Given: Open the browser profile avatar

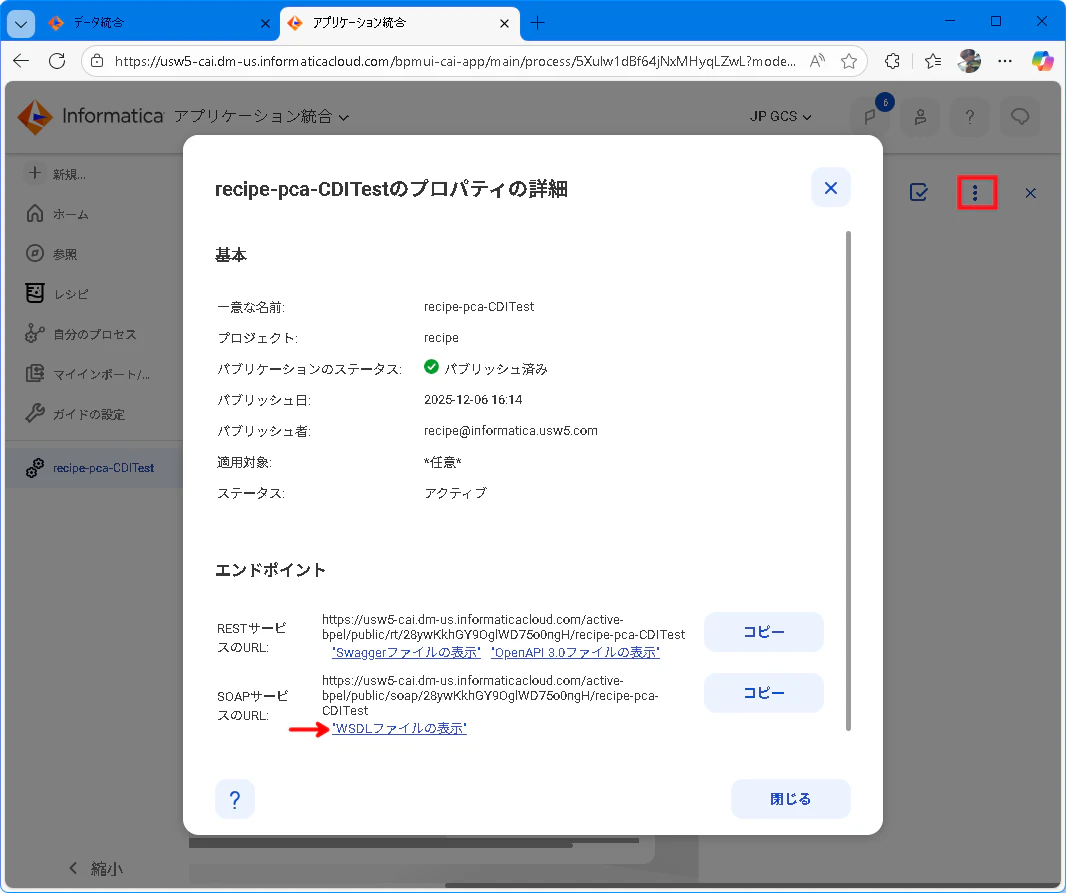Looking at the screenshot, I should click(969, 61).
